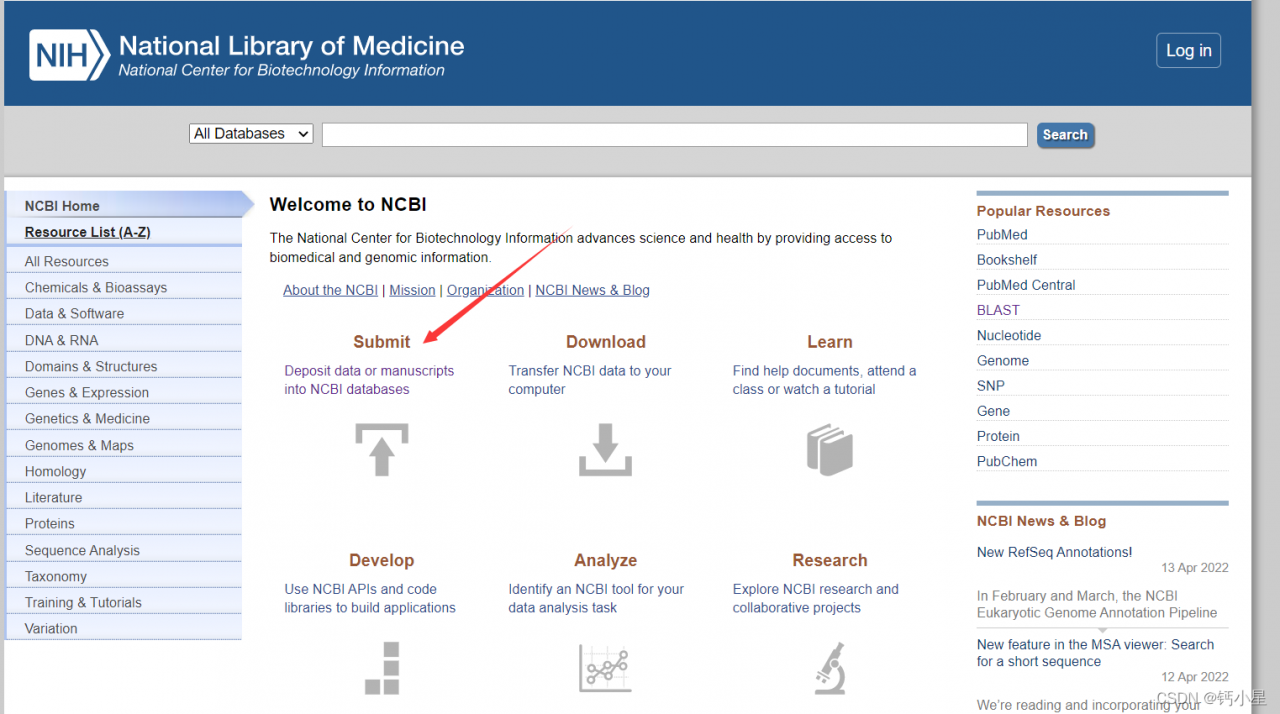
Task: Open Eukaryotic Genome Annotation Pipeline news
Action: click(1097, 604)
